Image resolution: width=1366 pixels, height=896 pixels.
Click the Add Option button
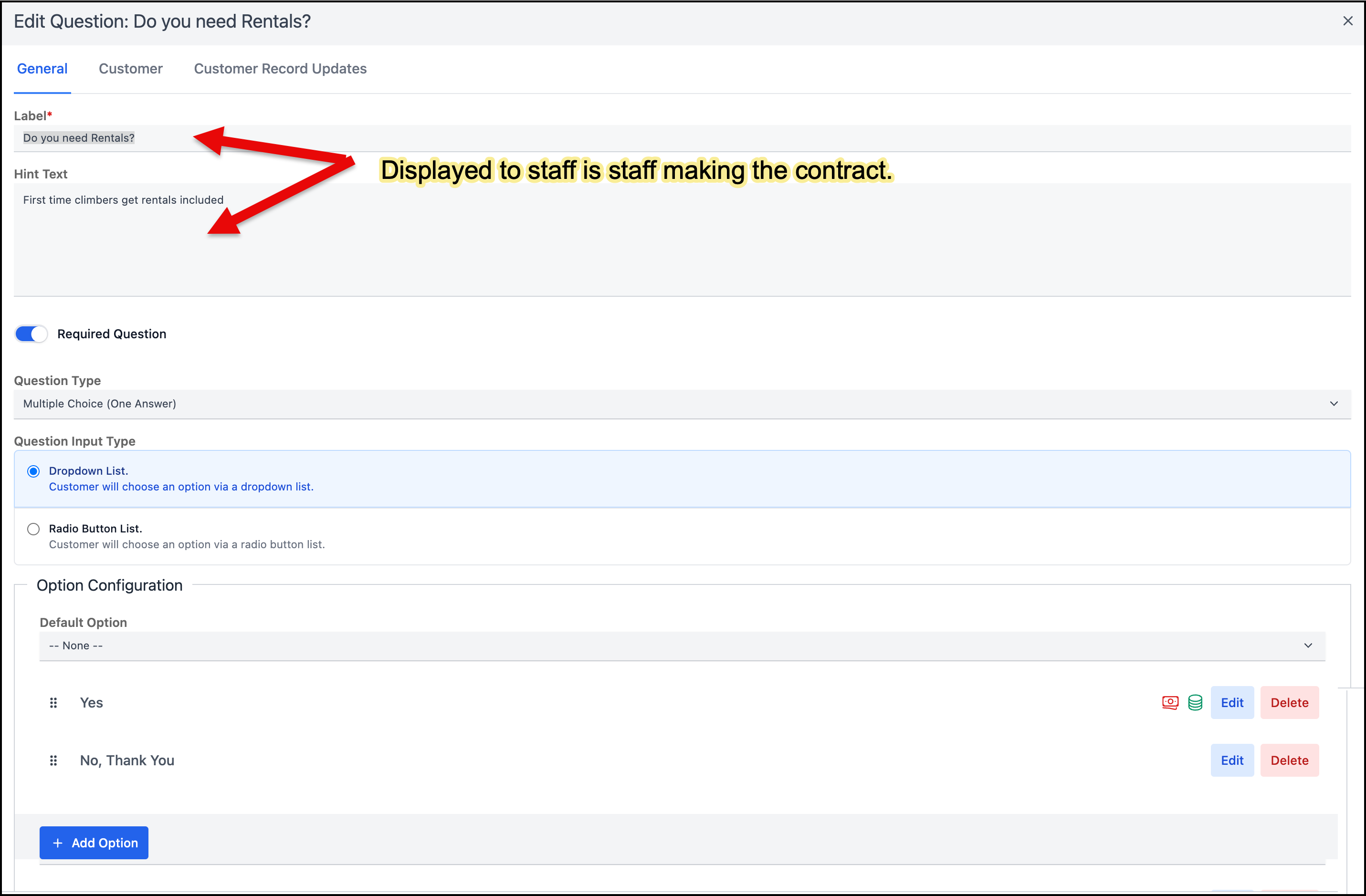[x=94, y=843]
